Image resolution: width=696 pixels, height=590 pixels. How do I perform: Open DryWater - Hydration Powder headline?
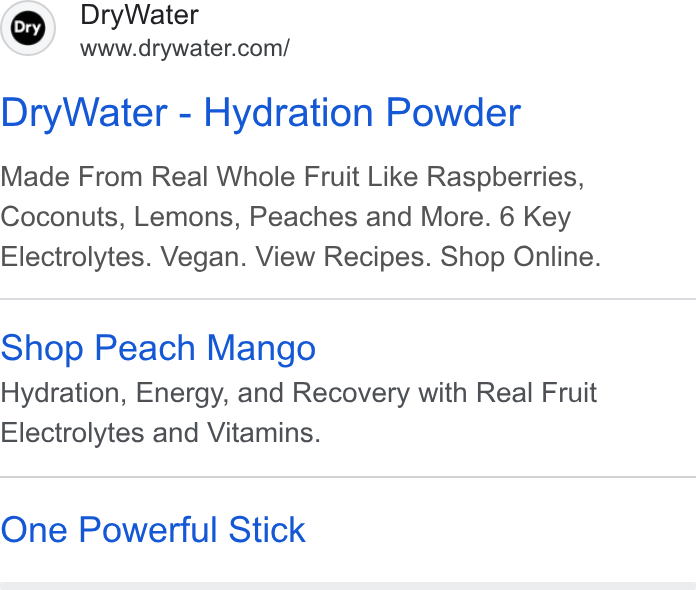click(x=261, y=113)
